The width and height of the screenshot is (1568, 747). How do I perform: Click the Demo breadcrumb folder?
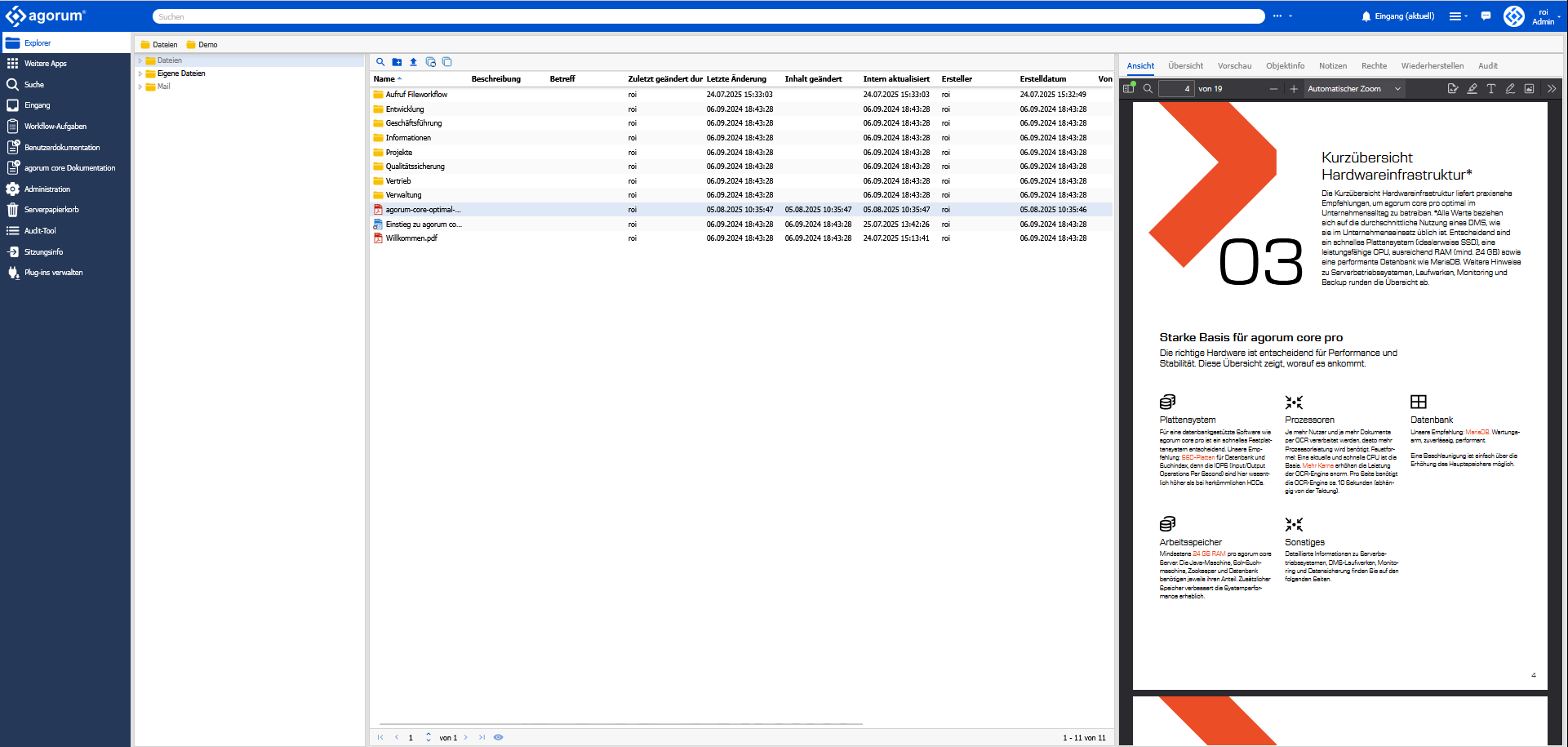pos(202,45)
